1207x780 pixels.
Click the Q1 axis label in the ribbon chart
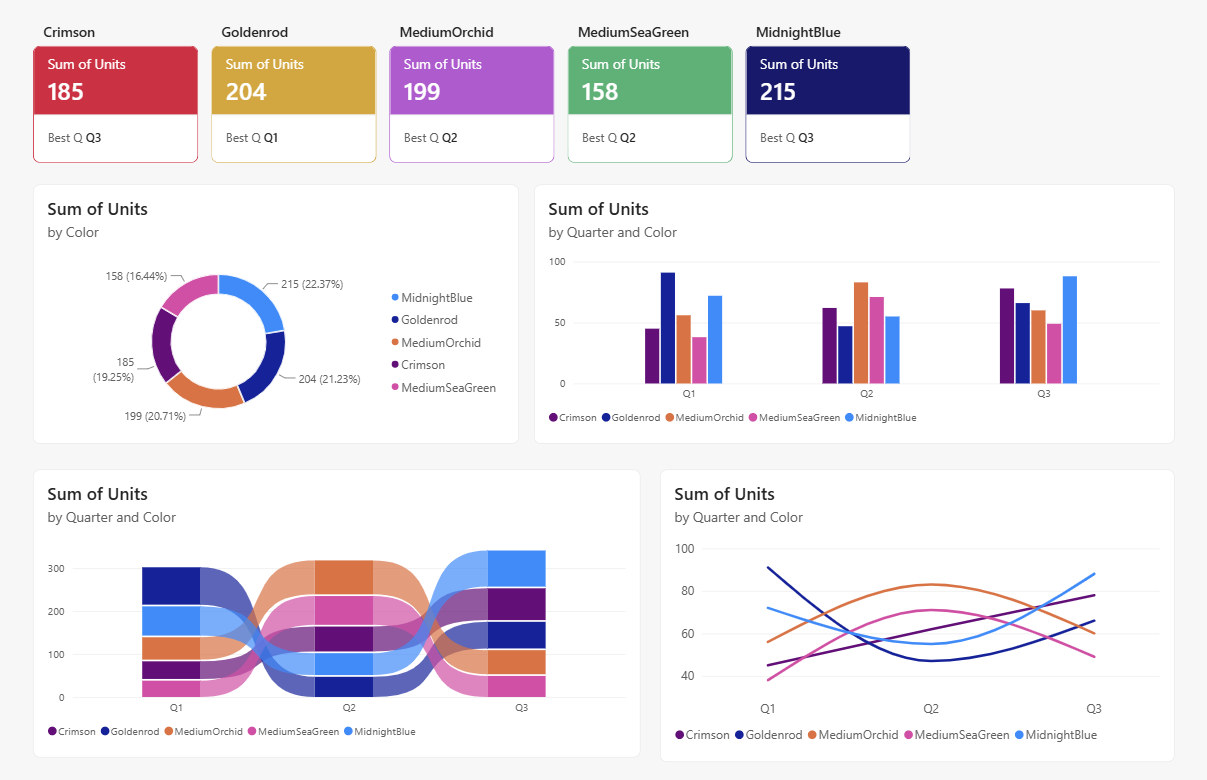point(176,707)
